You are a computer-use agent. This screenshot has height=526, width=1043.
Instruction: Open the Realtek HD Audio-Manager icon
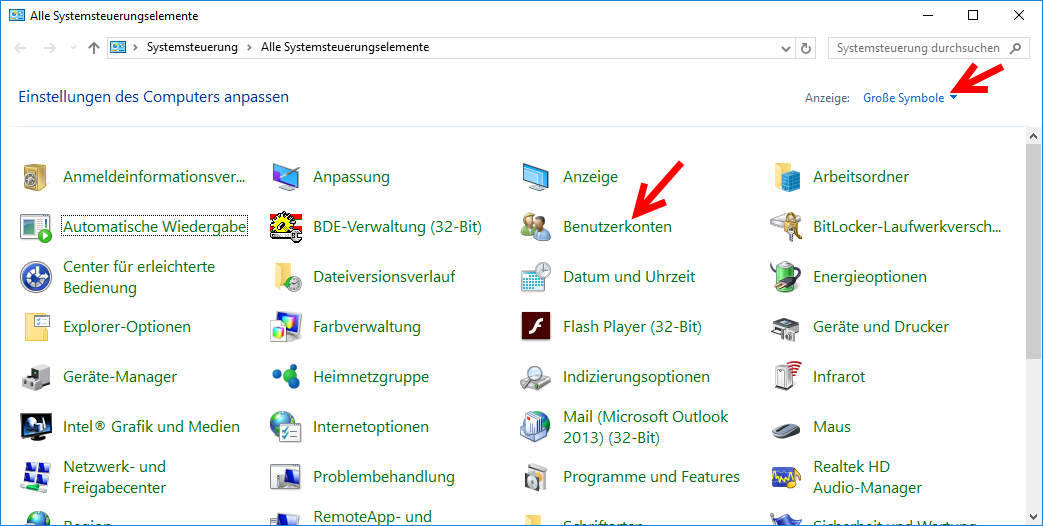[x=786, y=477]
